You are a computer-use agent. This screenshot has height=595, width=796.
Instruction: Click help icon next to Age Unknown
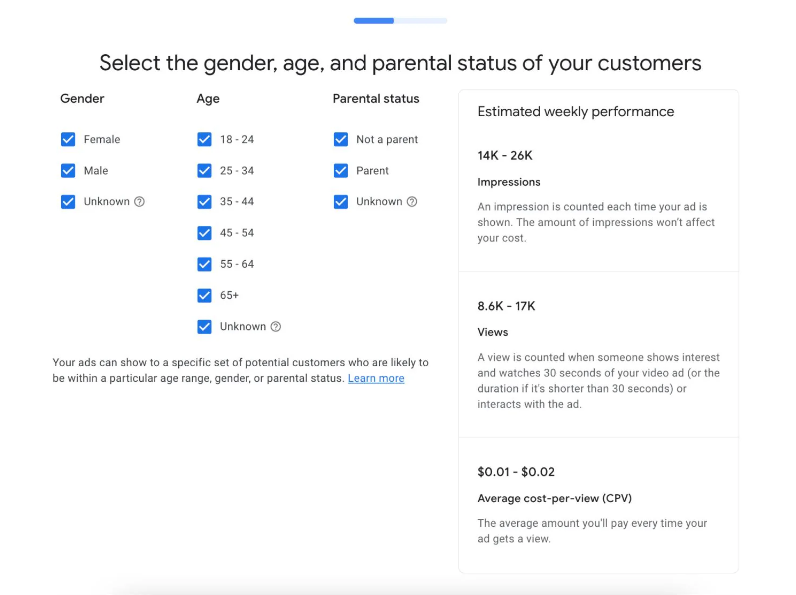pos(276,327)
